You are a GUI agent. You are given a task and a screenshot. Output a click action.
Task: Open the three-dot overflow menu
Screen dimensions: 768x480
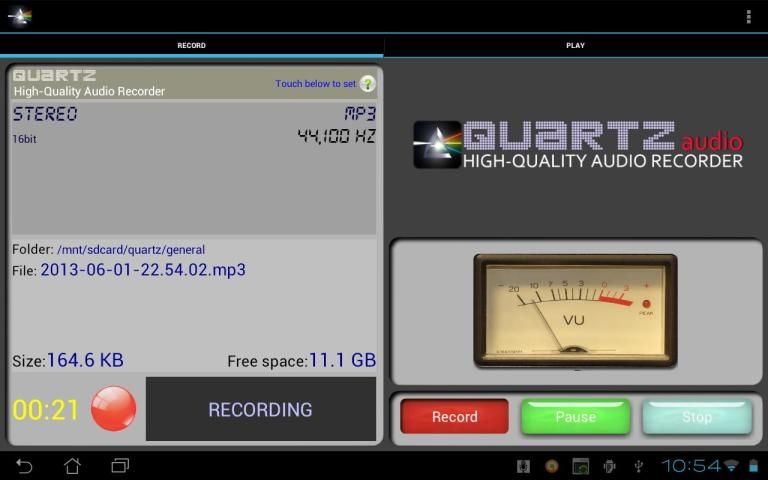(748, 16)
